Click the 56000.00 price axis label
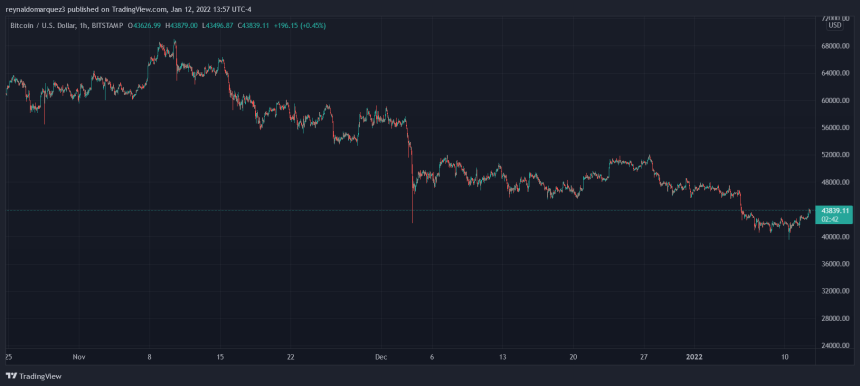Screen dimensions: 860x386 point(835,128)
